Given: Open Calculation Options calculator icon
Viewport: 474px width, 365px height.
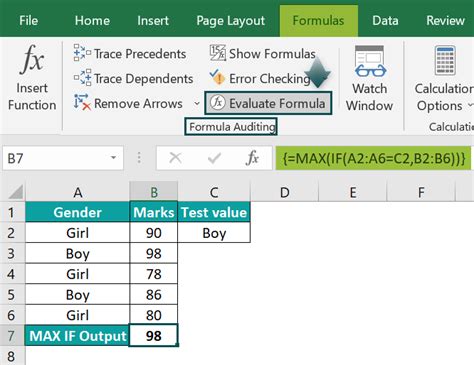Looking at the screenshot, I should (445, 60).
